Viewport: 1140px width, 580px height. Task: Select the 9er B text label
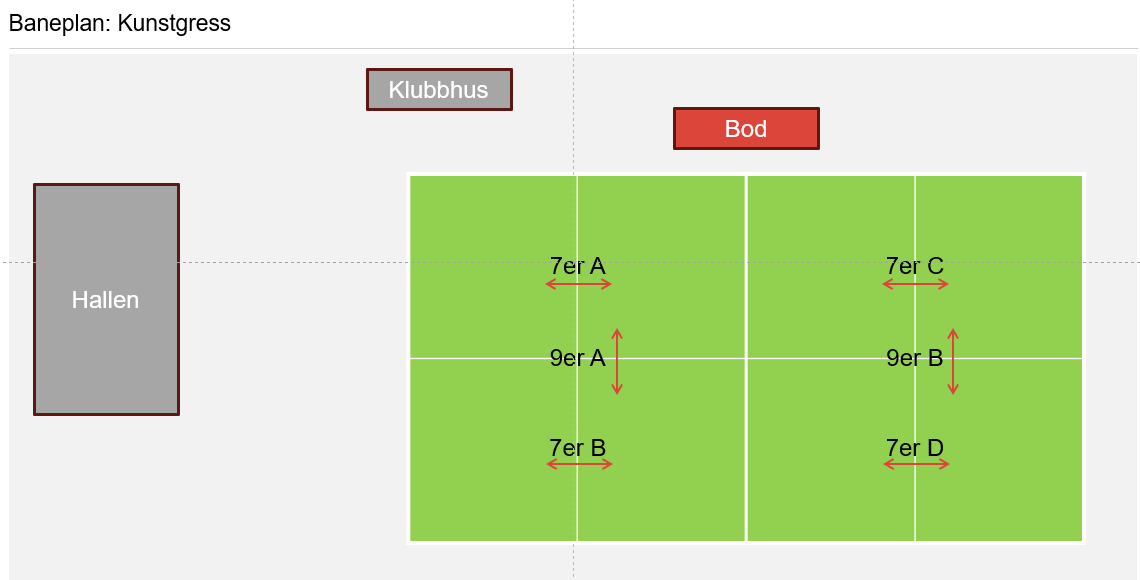914,358
